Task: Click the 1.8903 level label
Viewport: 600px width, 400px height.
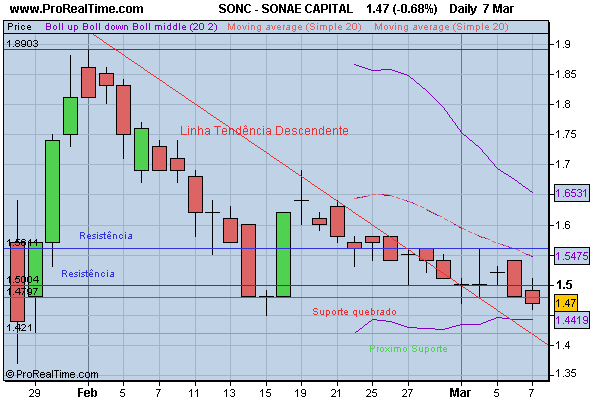Action: (x=23, y=44)
